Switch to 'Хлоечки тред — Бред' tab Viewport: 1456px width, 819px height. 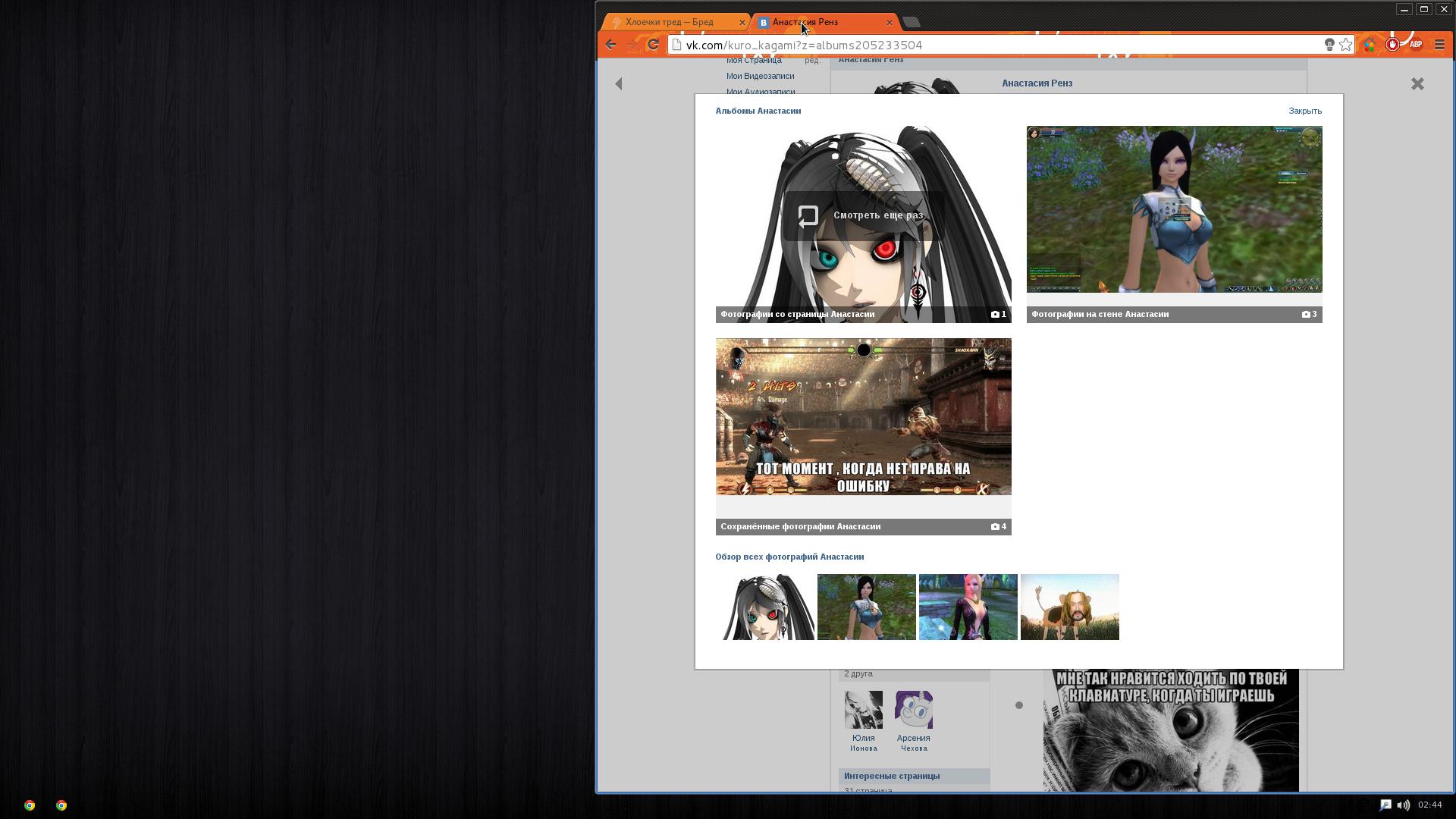click(670, 22)
